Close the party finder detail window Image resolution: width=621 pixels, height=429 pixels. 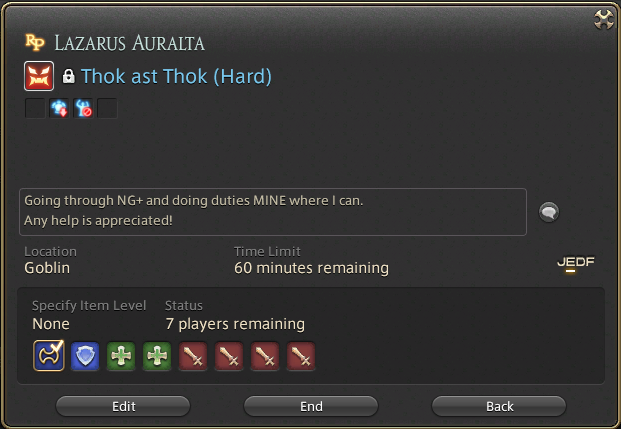604,19
